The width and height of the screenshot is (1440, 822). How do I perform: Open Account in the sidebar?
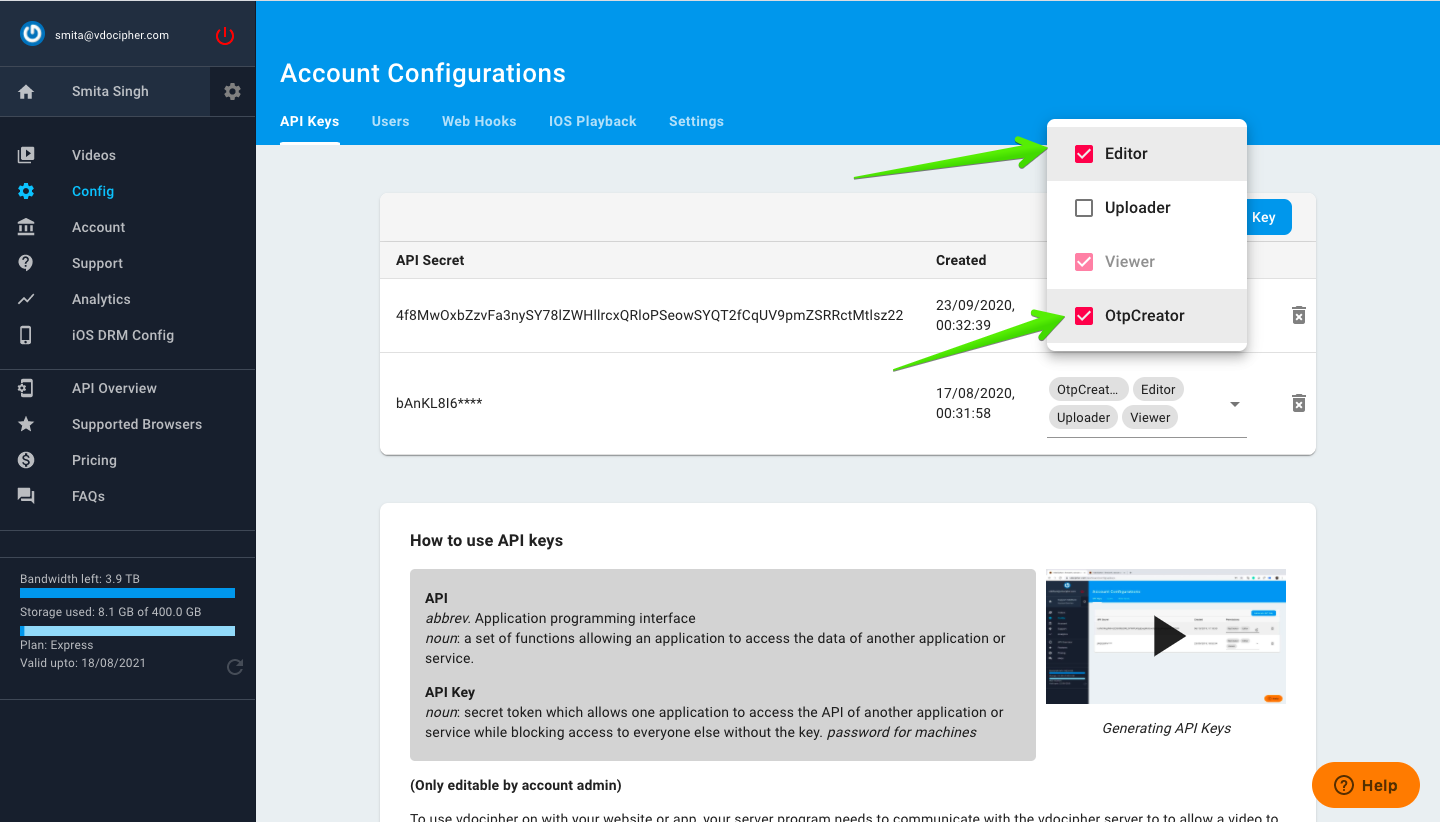(x=99, y=227)
